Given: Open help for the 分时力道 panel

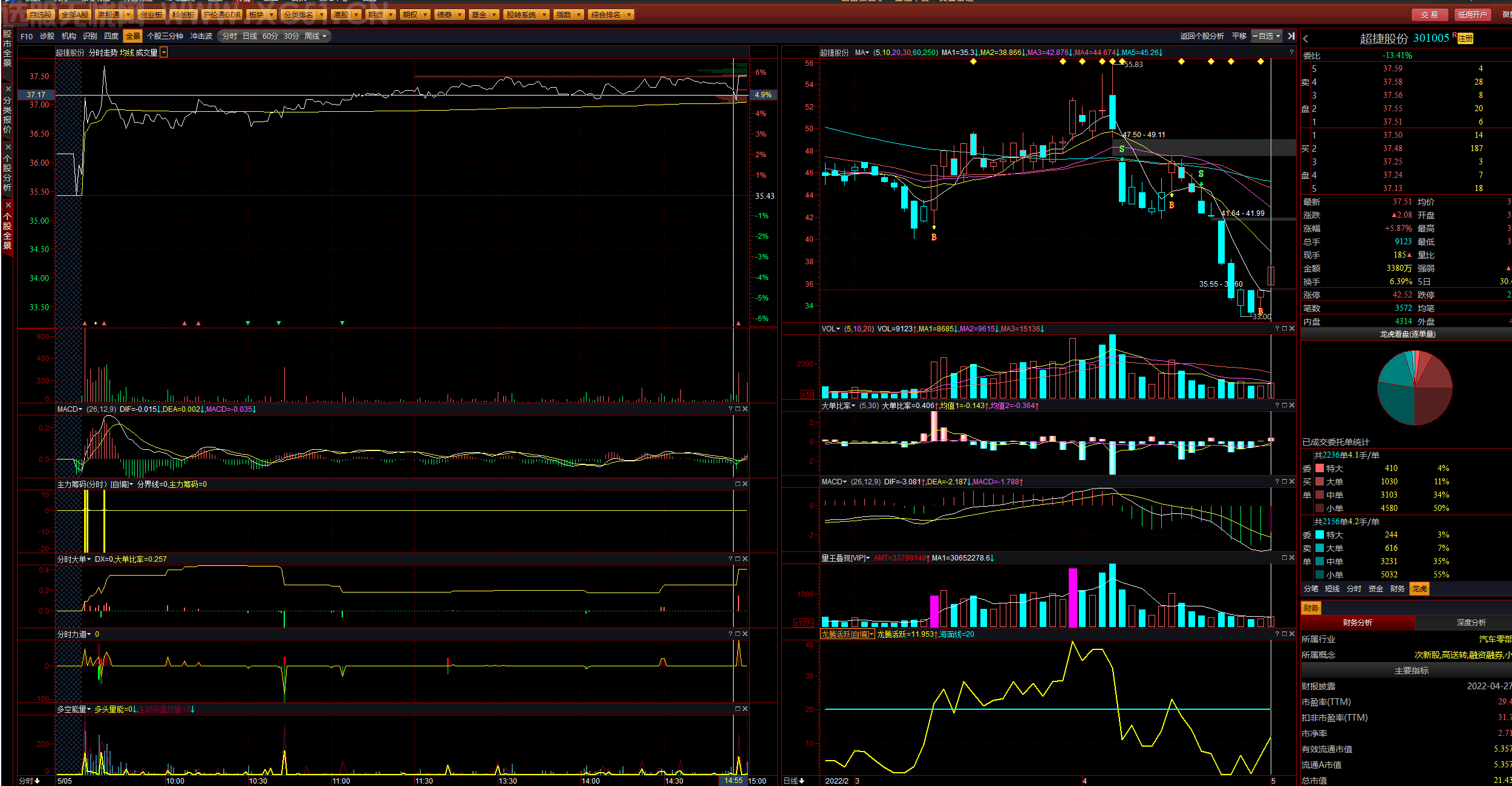Looking at the screenshot, I should coord(731,634).
